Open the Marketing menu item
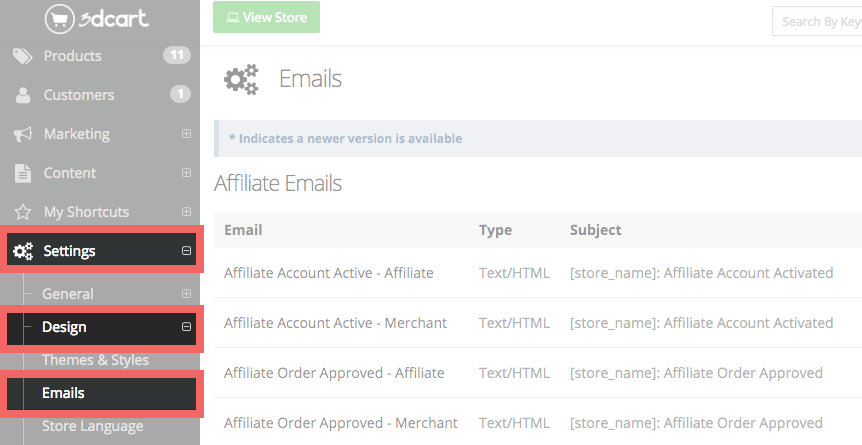862x445 pixels. 76,134
